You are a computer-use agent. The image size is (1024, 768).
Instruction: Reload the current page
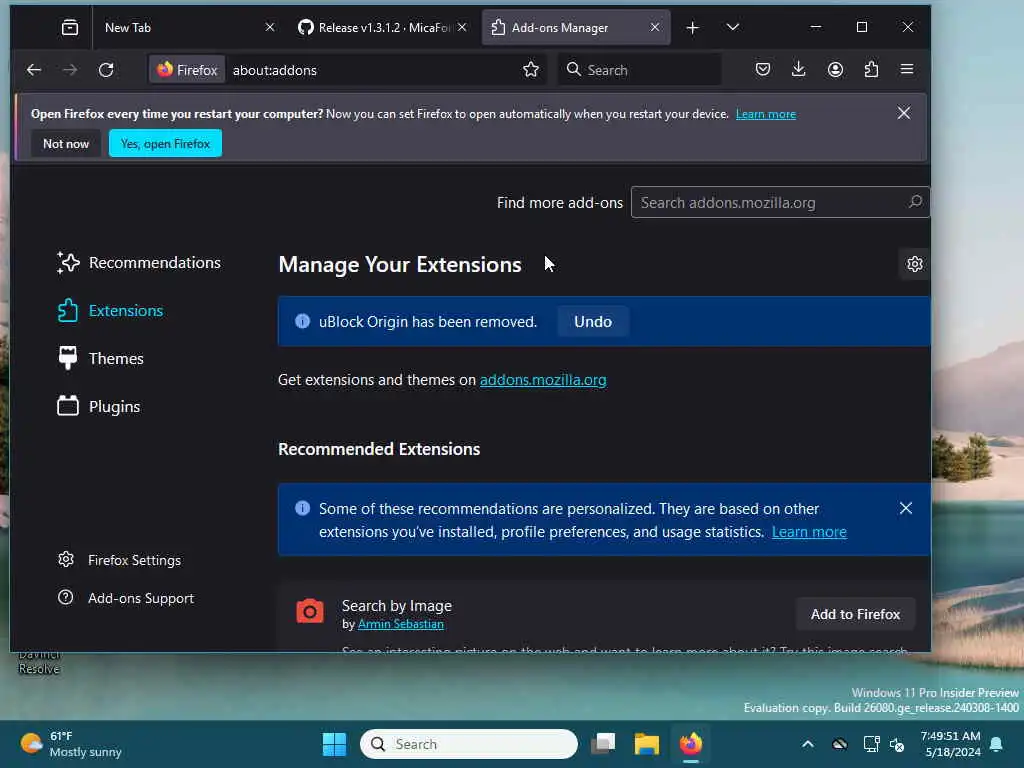tap(106, 70)
